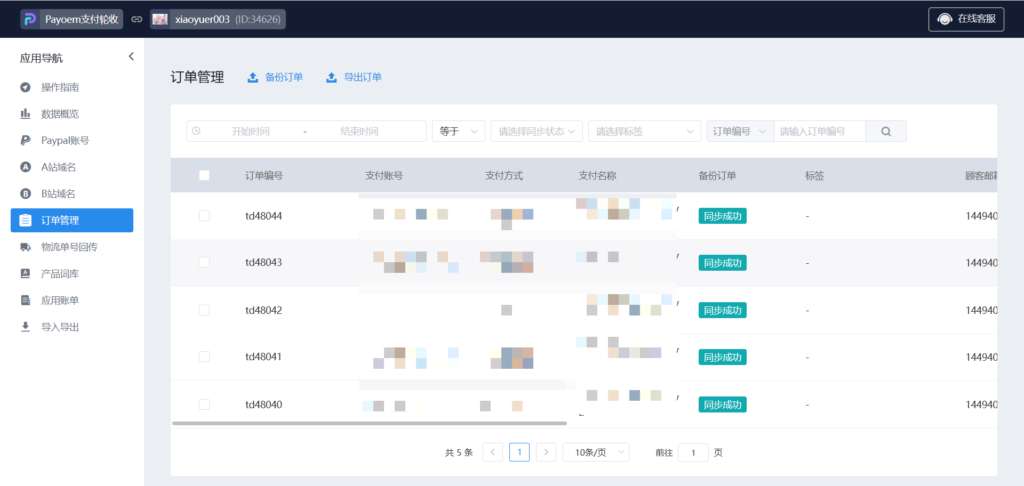Click the link icon beside Payoem支付轮收
This screenshot has width=1024, height=486.
137,19
